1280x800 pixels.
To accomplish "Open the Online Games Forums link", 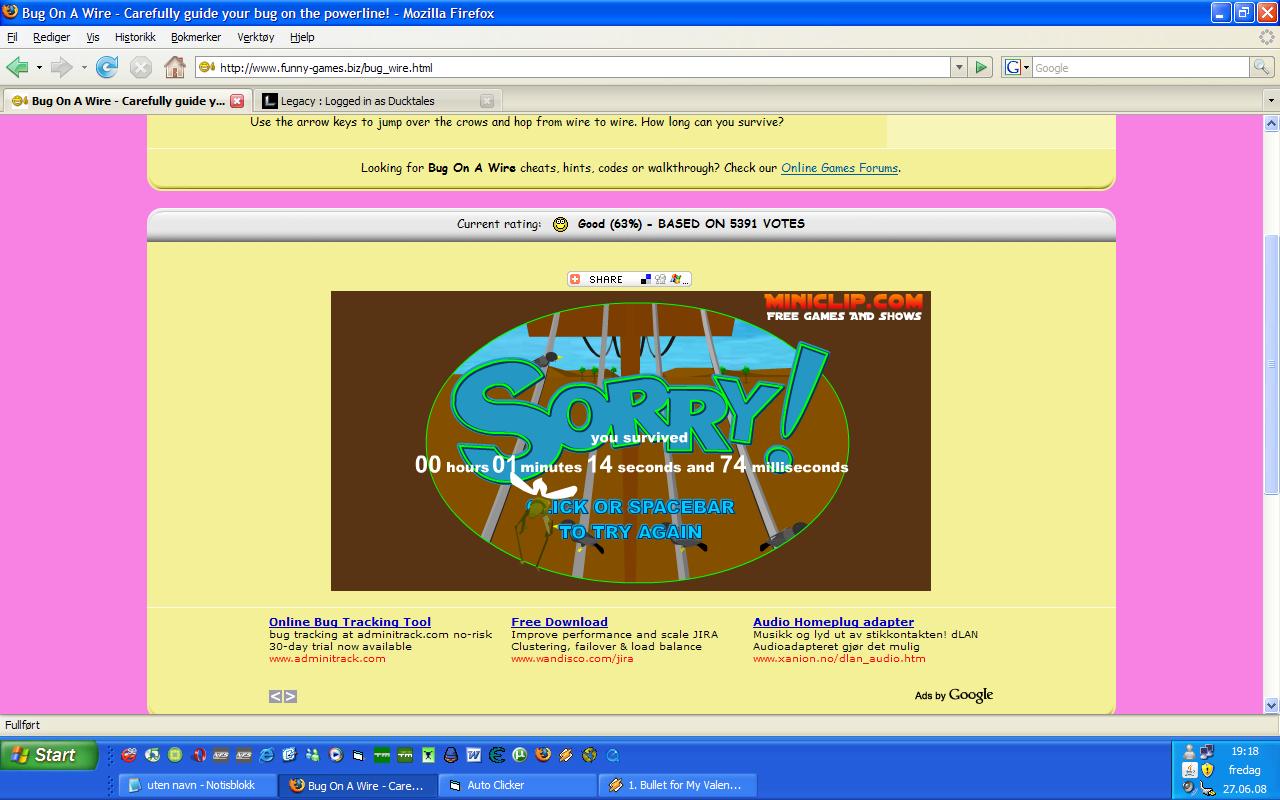I will point(839,168).
